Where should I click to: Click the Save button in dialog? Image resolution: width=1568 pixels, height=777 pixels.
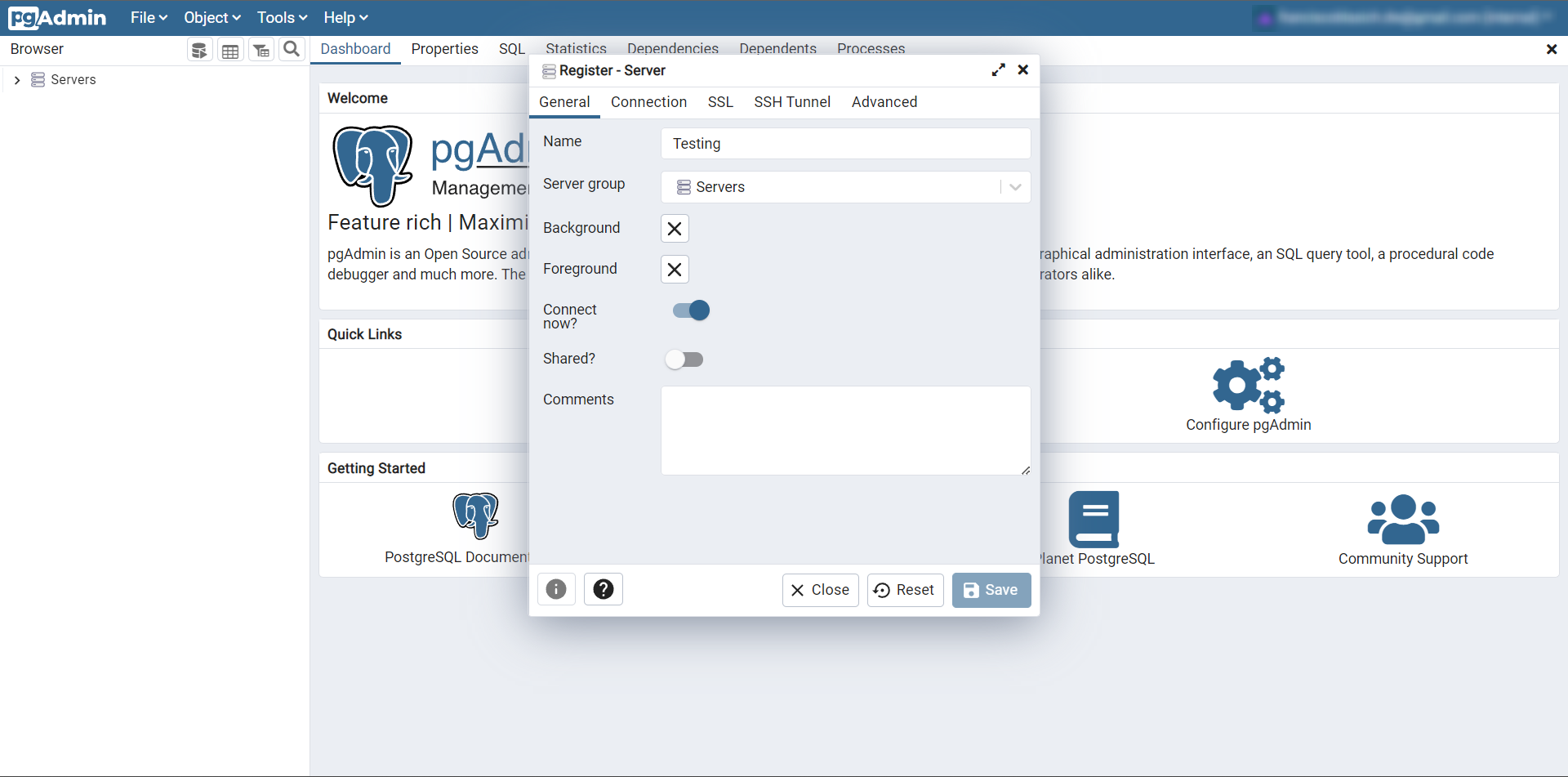[991, 590]
